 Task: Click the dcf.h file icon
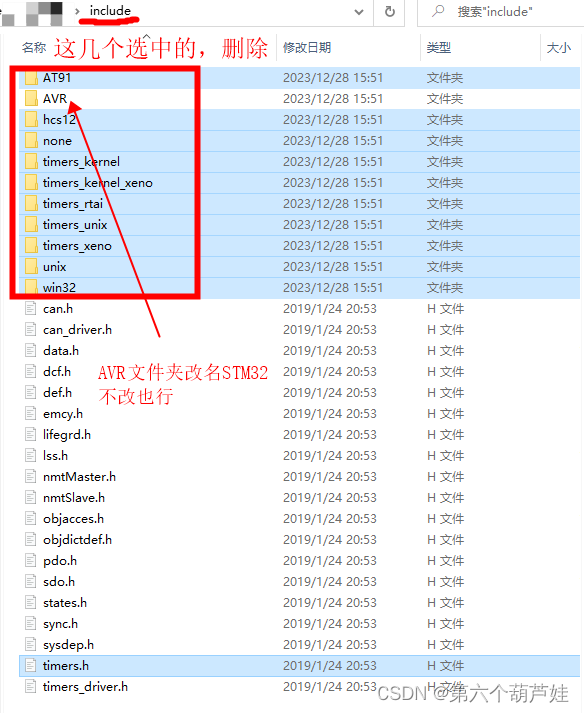click(x=30, y=372)
